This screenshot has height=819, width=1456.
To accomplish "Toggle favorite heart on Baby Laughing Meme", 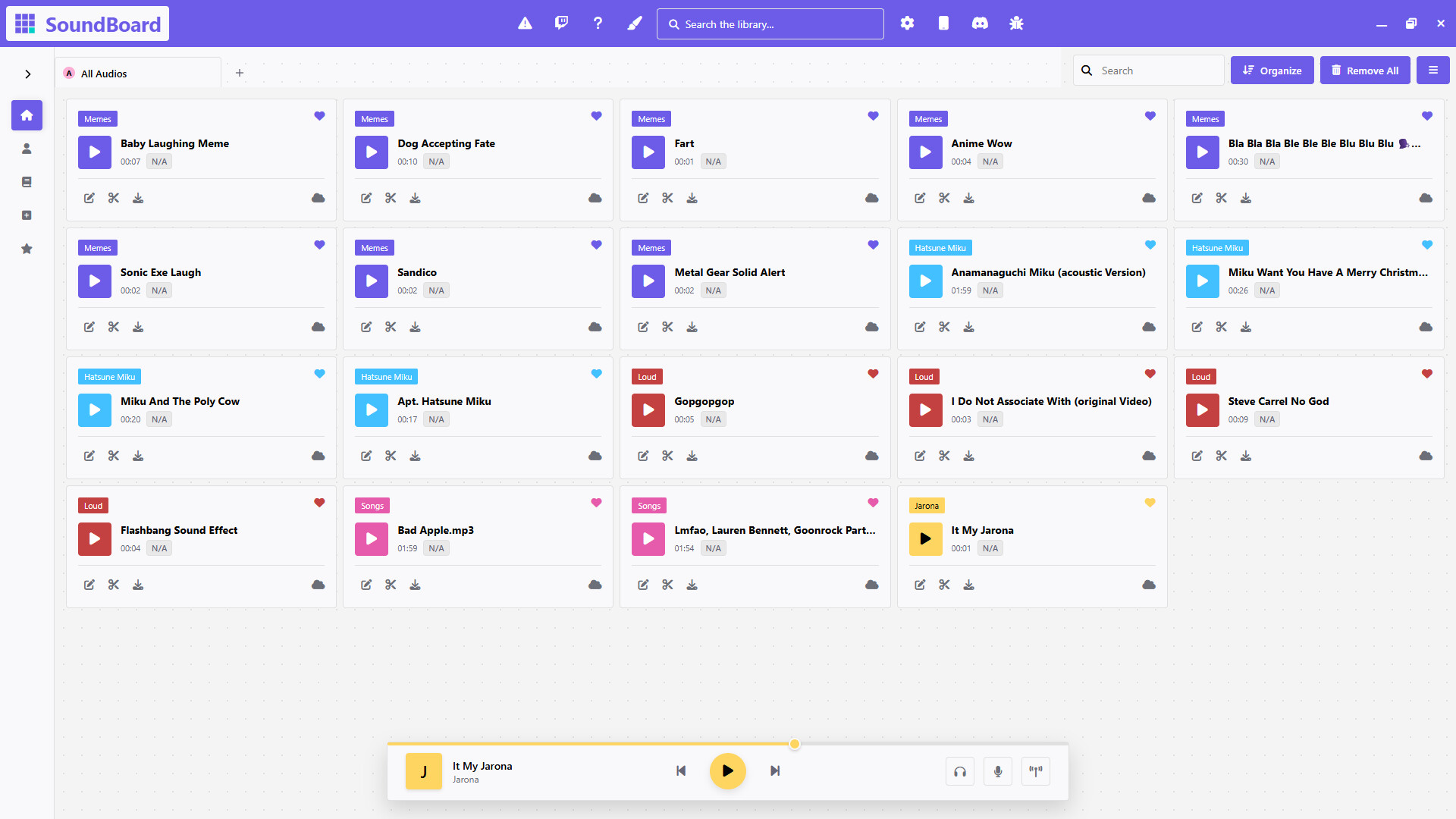I will tap(319, 116).
